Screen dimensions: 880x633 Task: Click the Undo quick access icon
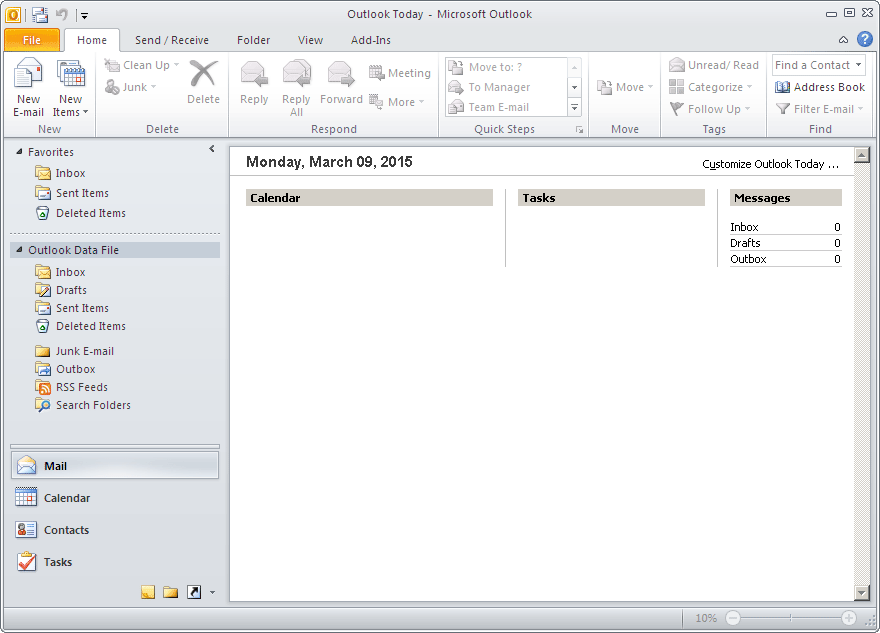coord(62,15)
